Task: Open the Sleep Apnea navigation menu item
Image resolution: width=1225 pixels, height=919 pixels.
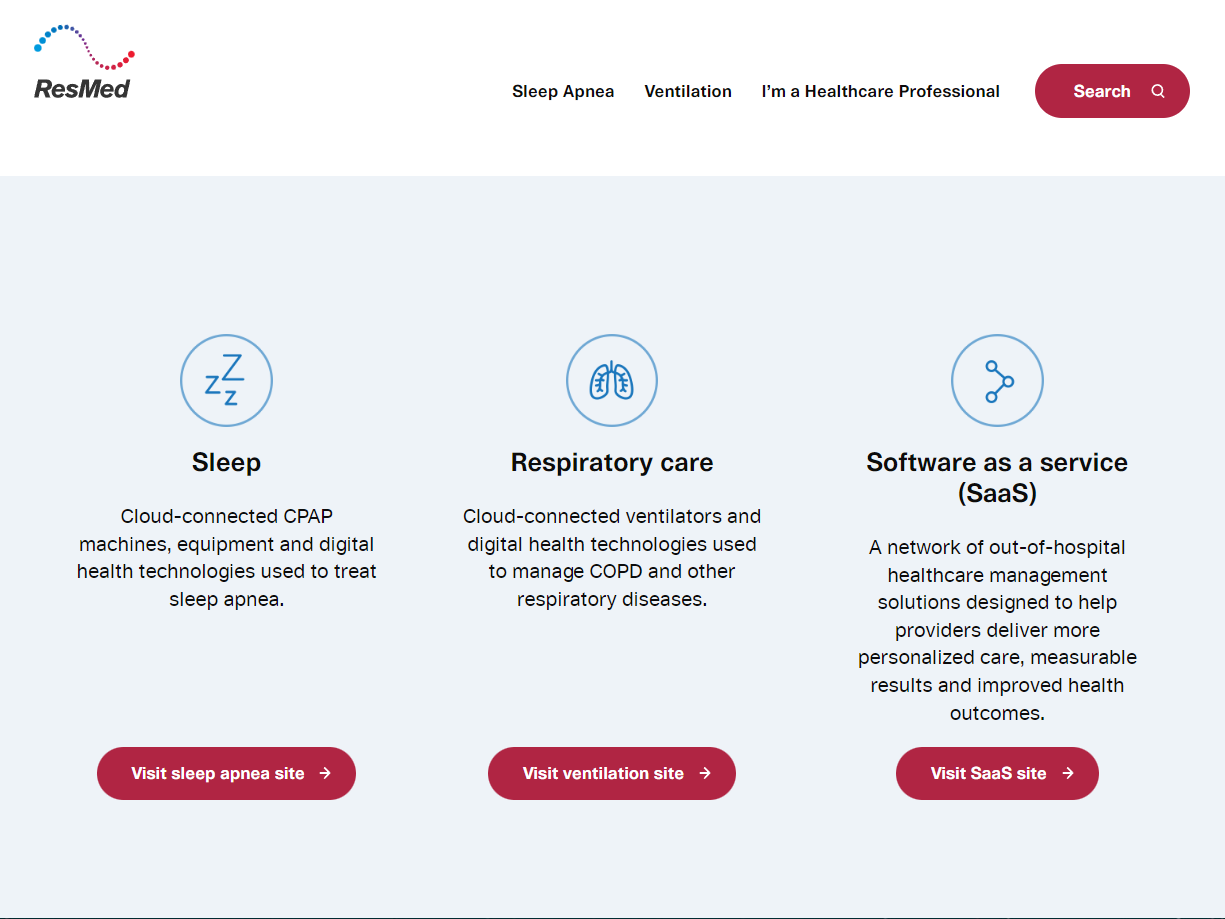Action: tap(563, 91)
